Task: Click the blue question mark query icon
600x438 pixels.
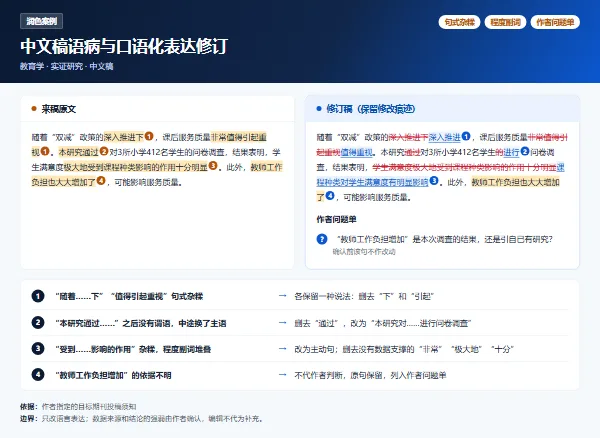Action: click(x=322, y=239)
